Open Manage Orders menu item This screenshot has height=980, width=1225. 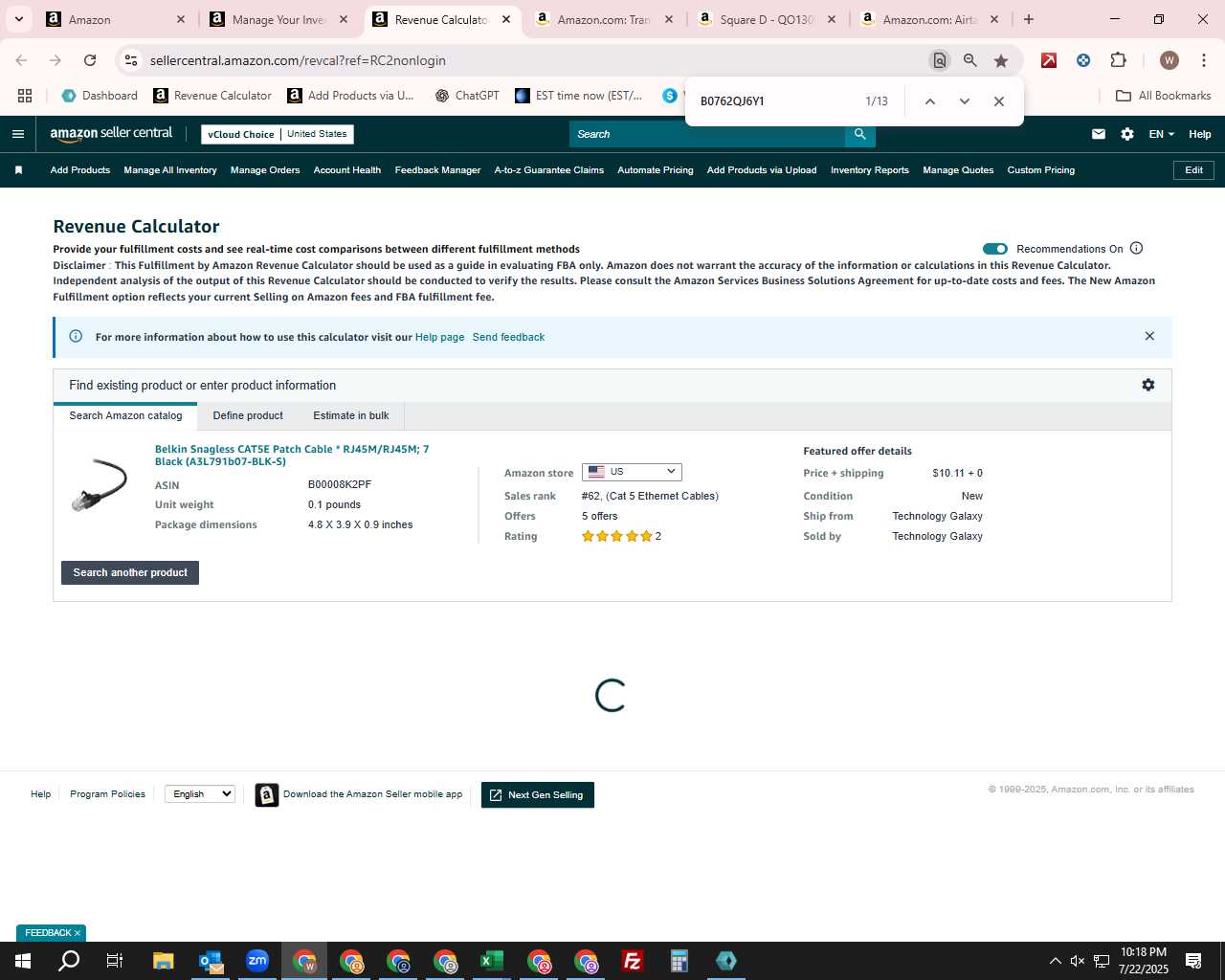(x=265, y=170)
